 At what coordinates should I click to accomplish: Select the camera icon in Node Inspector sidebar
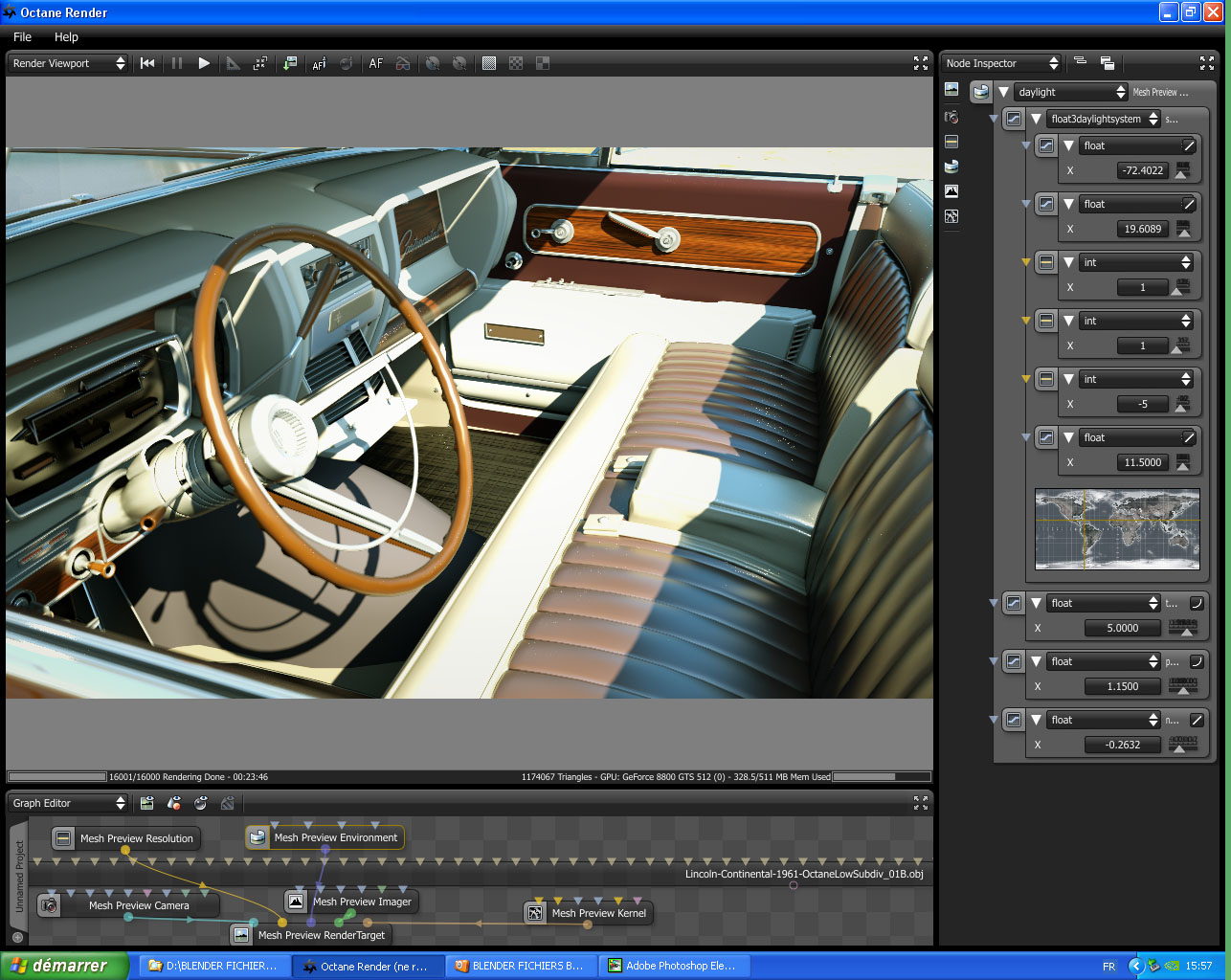(x=951, y=116)
